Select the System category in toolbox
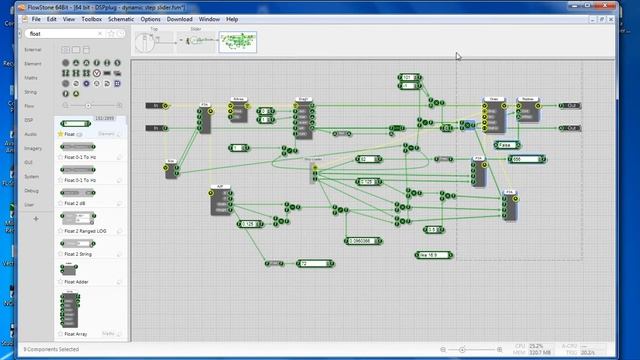This screenshot has width=640, height=360. coord(31,176)
